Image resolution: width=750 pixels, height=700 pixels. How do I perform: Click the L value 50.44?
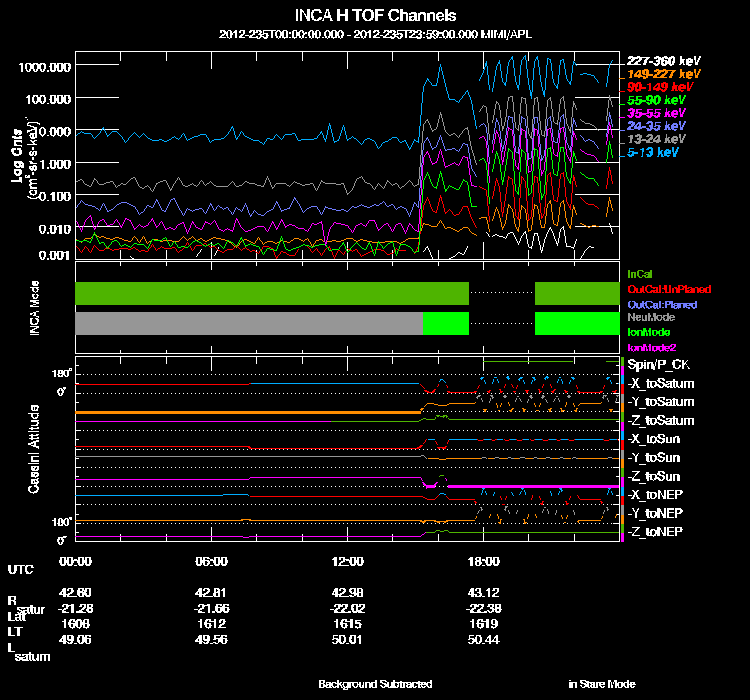click(x=484, y=640)
